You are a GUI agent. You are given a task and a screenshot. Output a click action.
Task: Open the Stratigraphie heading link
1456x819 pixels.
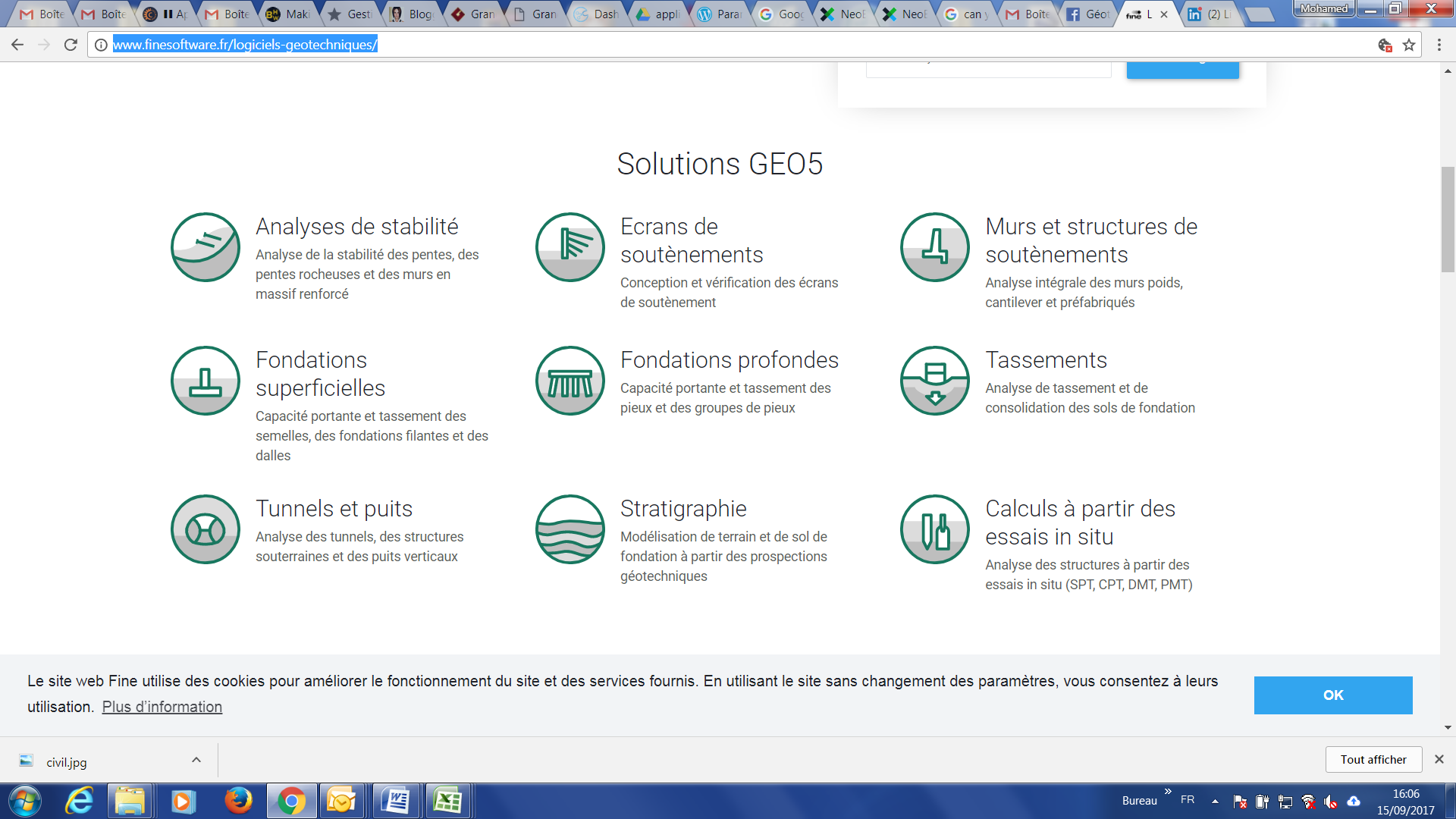click(x=683, y=509)
